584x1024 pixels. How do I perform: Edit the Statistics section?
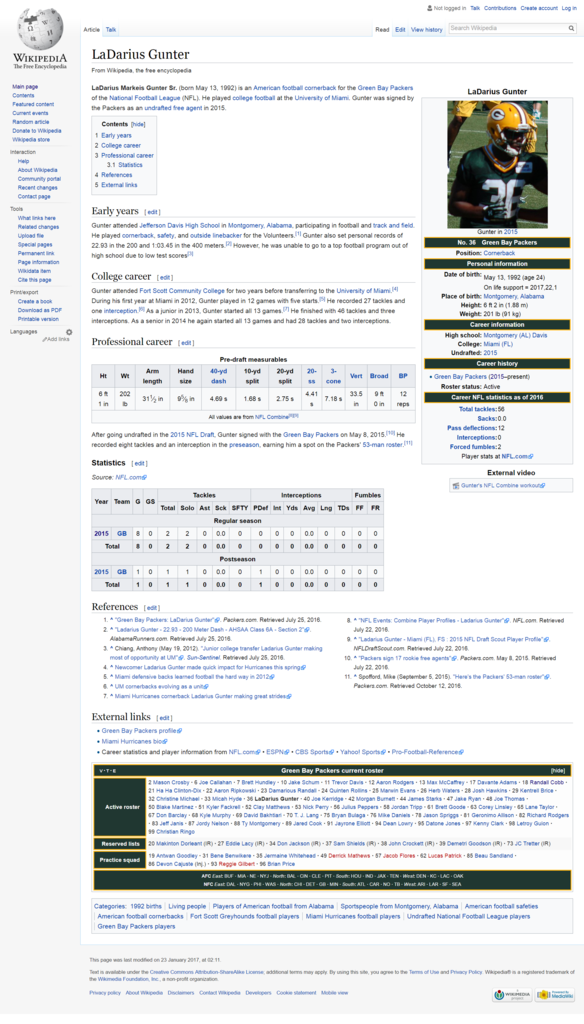(140, 464)
